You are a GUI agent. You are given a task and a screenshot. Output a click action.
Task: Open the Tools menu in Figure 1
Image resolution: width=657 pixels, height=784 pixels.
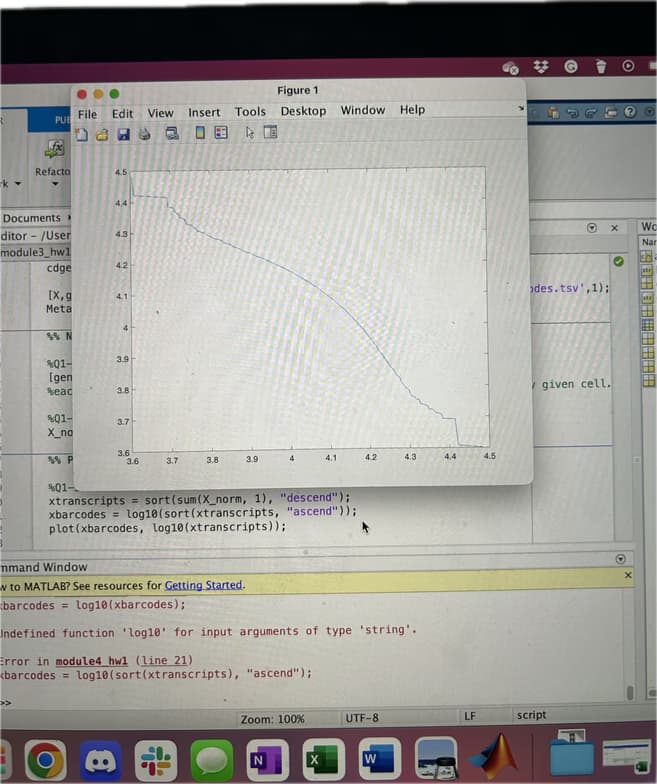[250, 111]
